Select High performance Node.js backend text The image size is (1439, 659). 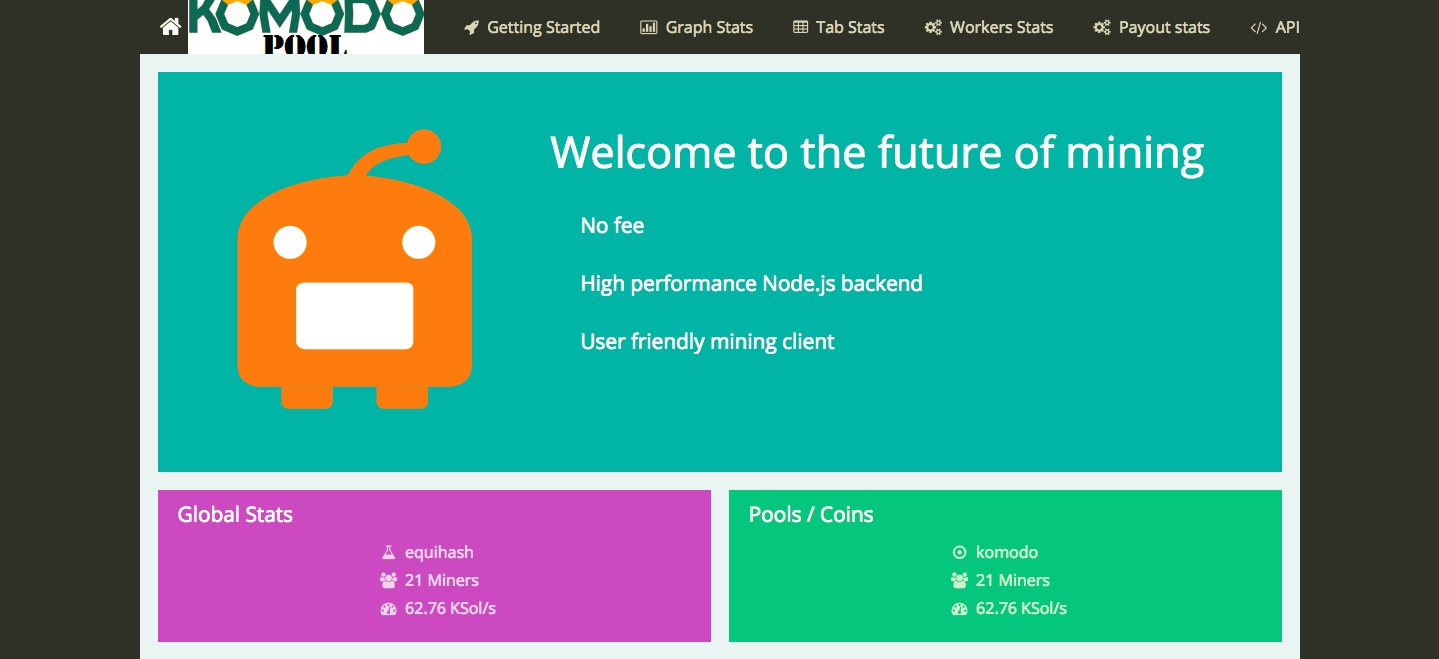[x=751, y=284]
